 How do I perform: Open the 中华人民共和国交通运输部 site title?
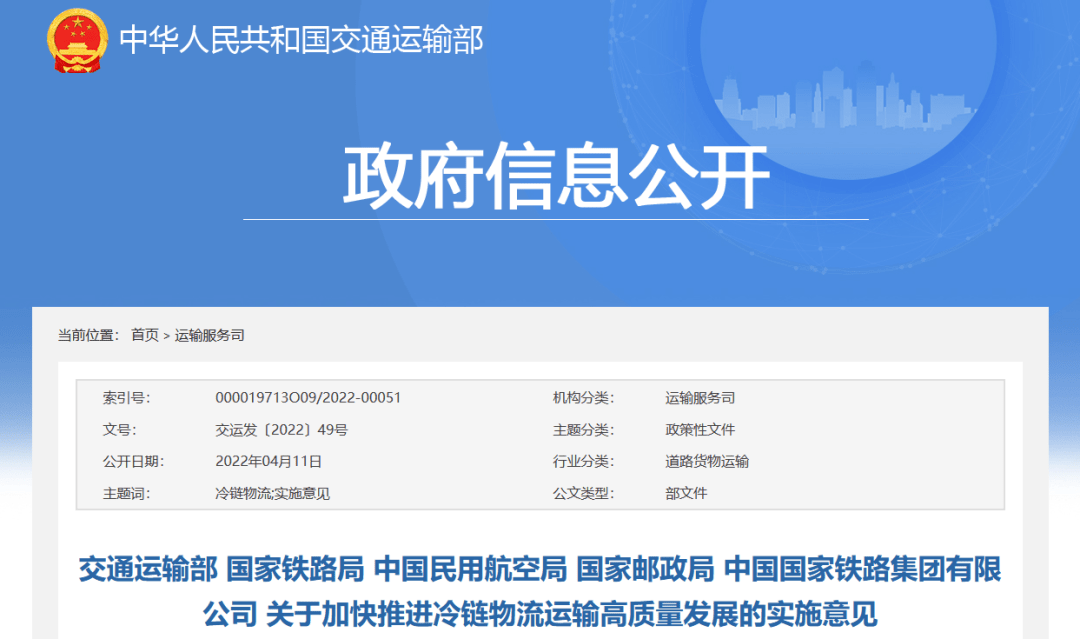tap(302, 39)
